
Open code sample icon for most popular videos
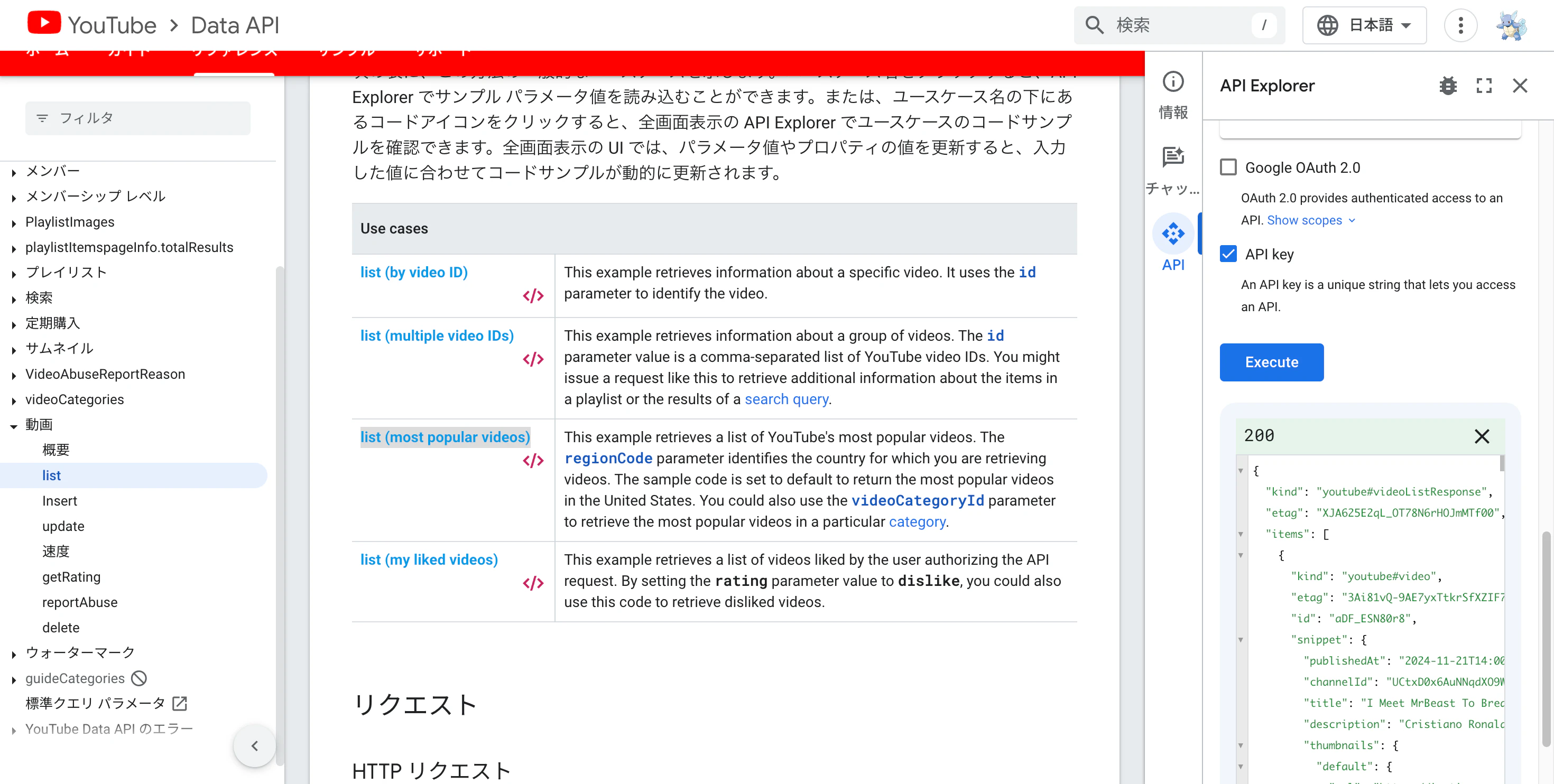[x=533, y=461]
